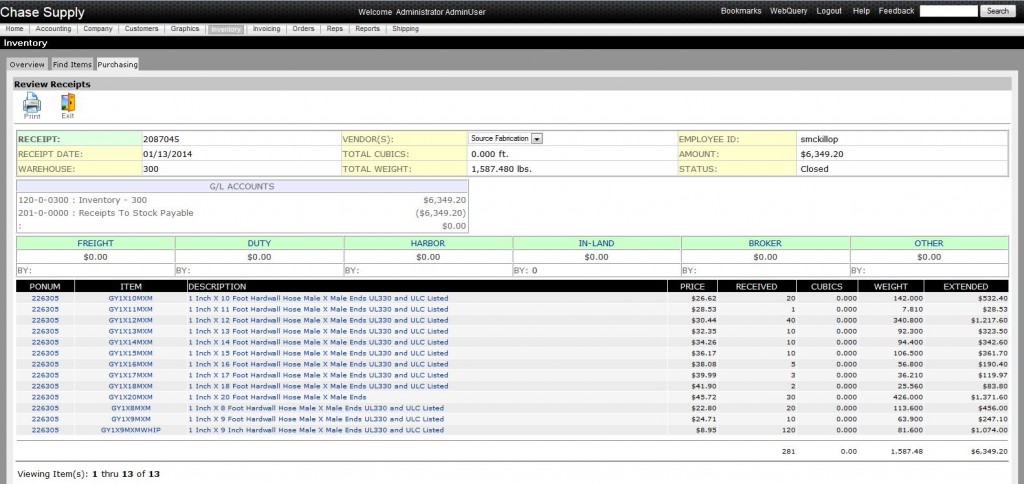Open the Bookmarks link

[x=741, y=11]
